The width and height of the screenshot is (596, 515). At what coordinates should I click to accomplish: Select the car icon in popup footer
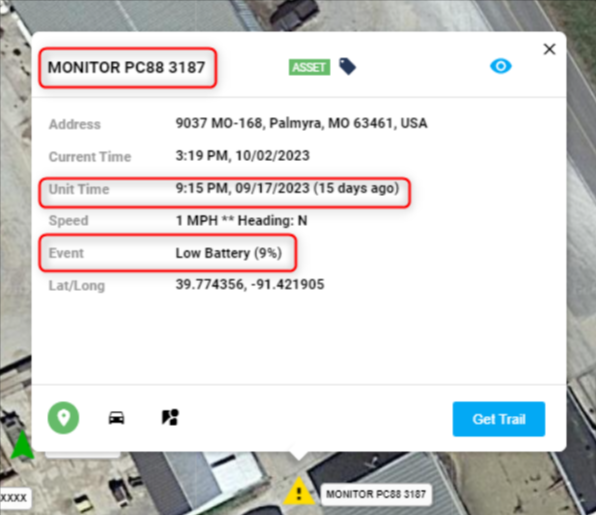coord(116,418)
